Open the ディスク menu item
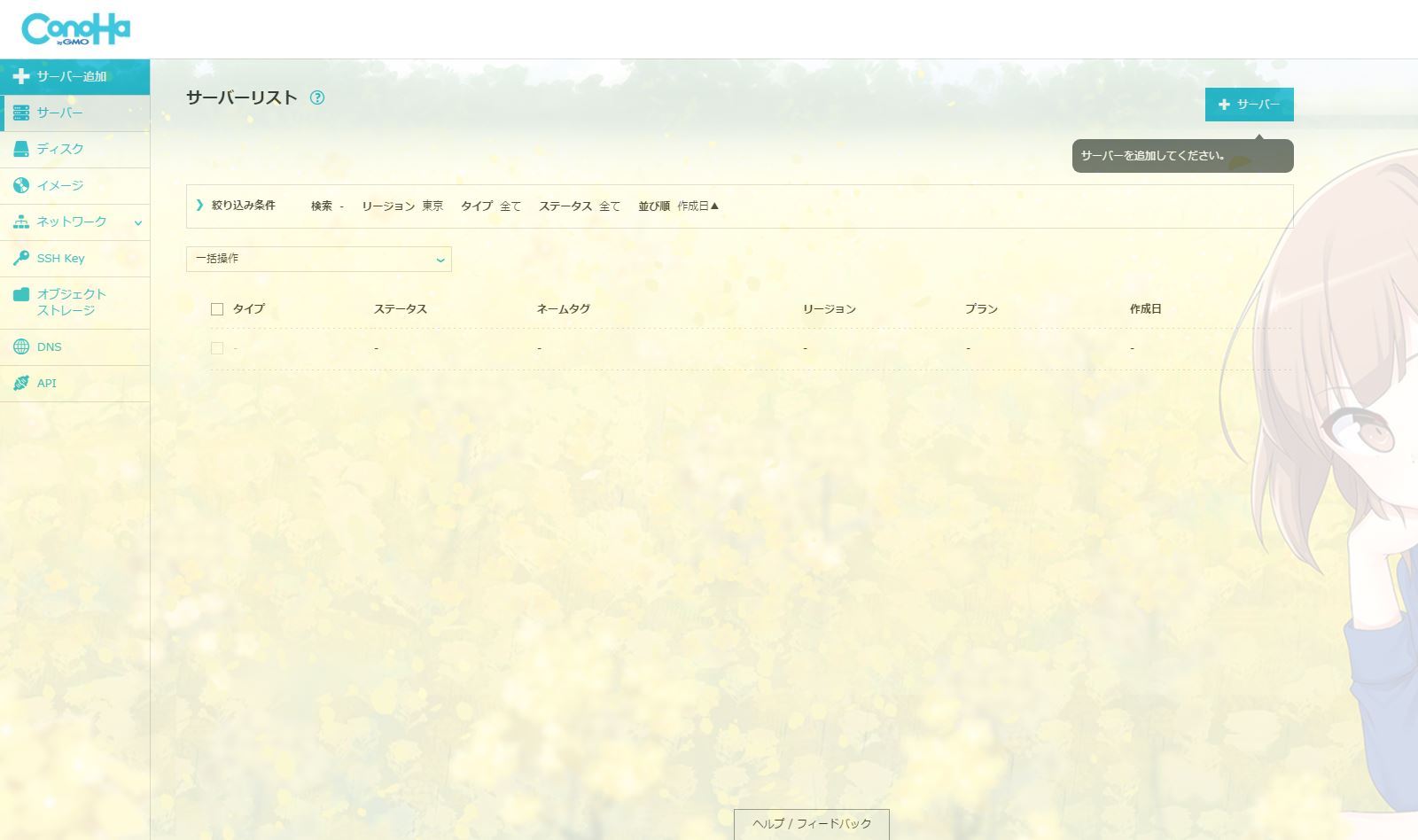This screenshot has height=840, width=1418. [74, 150]
